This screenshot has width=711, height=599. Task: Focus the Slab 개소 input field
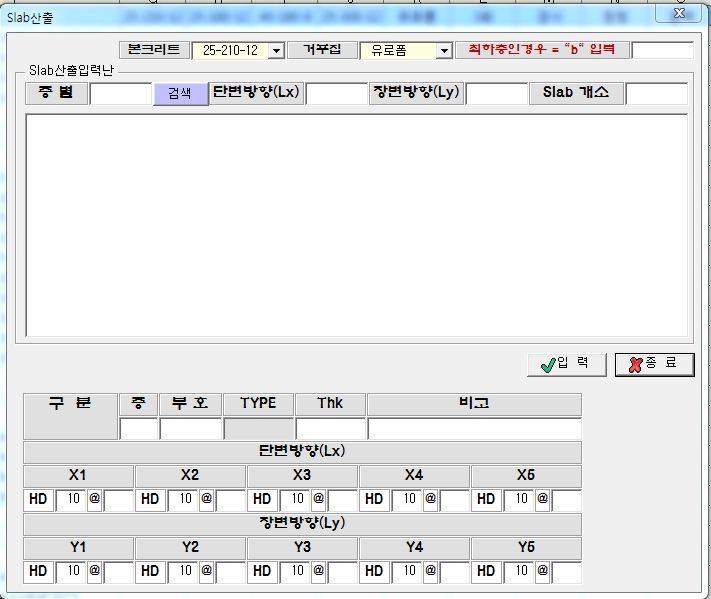657,93
